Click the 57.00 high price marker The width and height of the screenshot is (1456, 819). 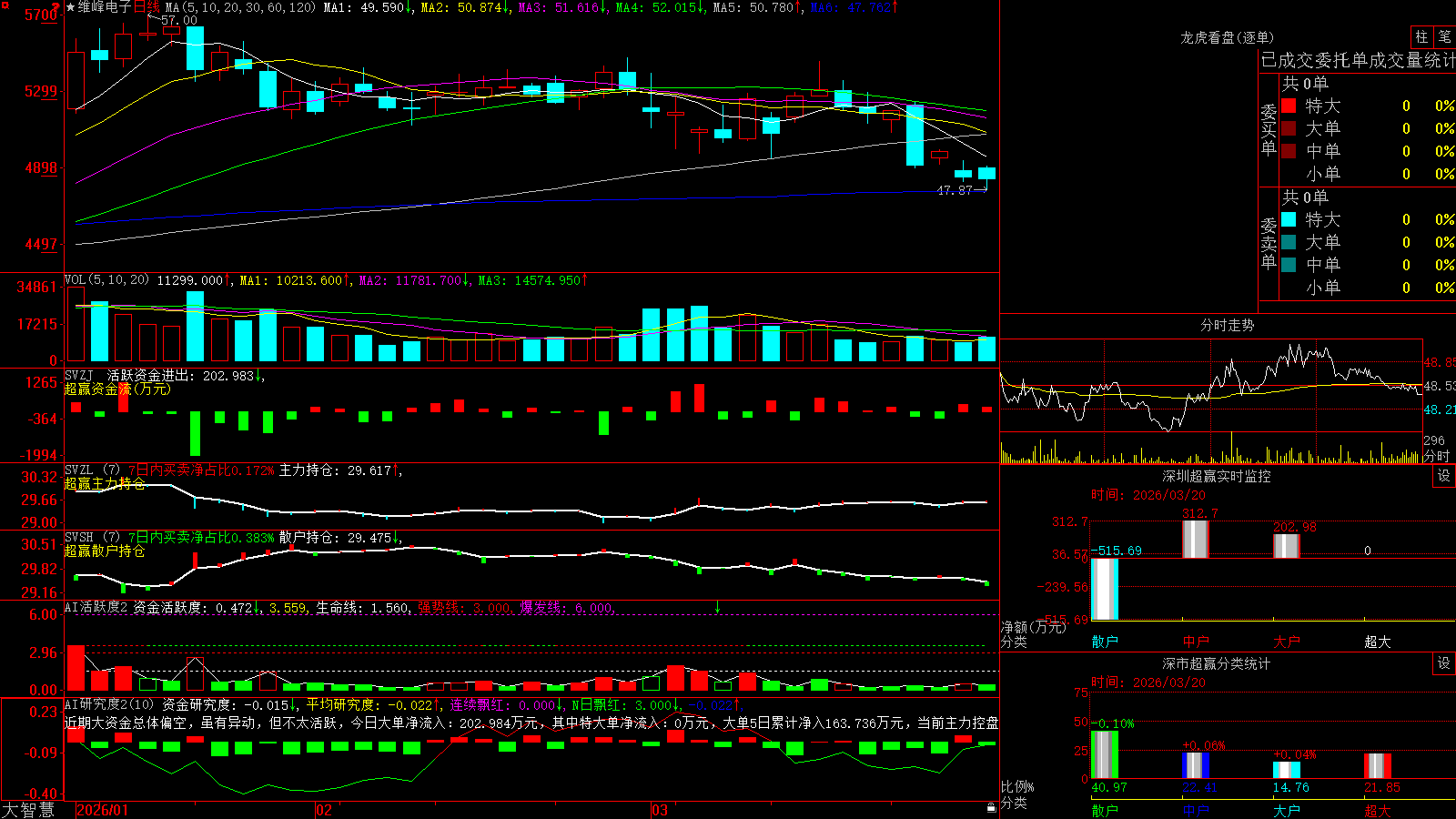pos(178,20)
